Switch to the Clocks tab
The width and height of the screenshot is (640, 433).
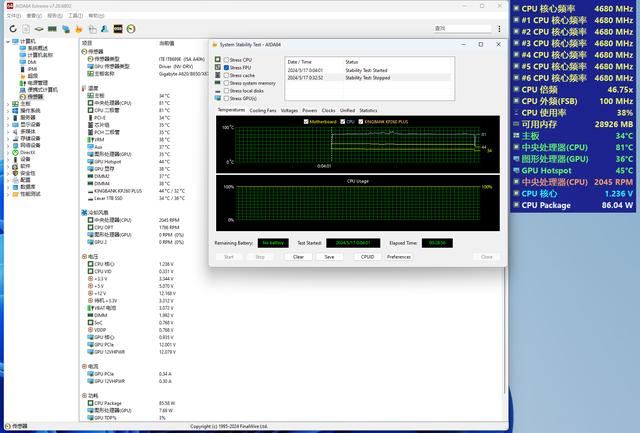tap(328, 111)
